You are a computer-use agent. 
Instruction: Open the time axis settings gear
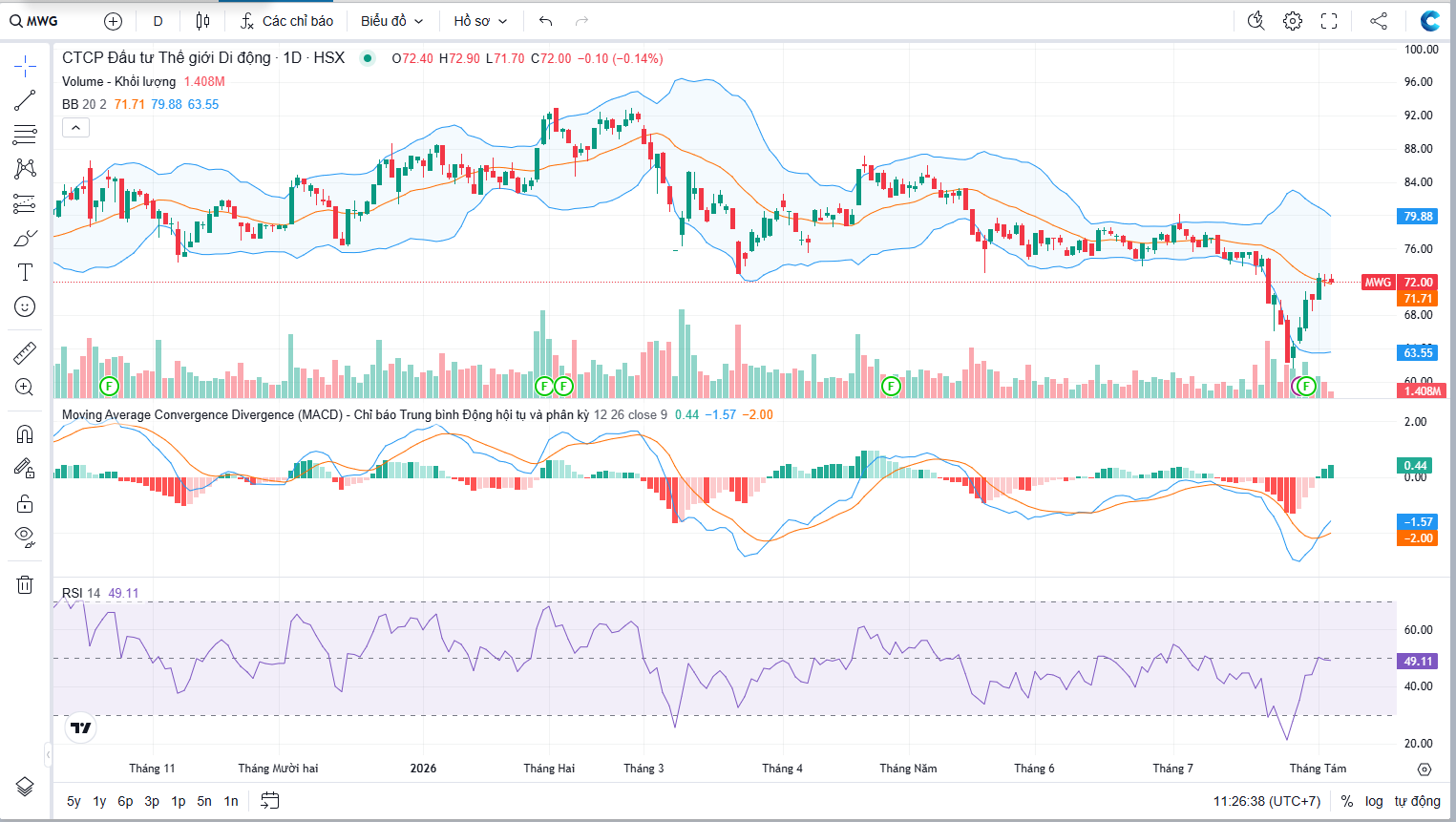click(1424, 769)
